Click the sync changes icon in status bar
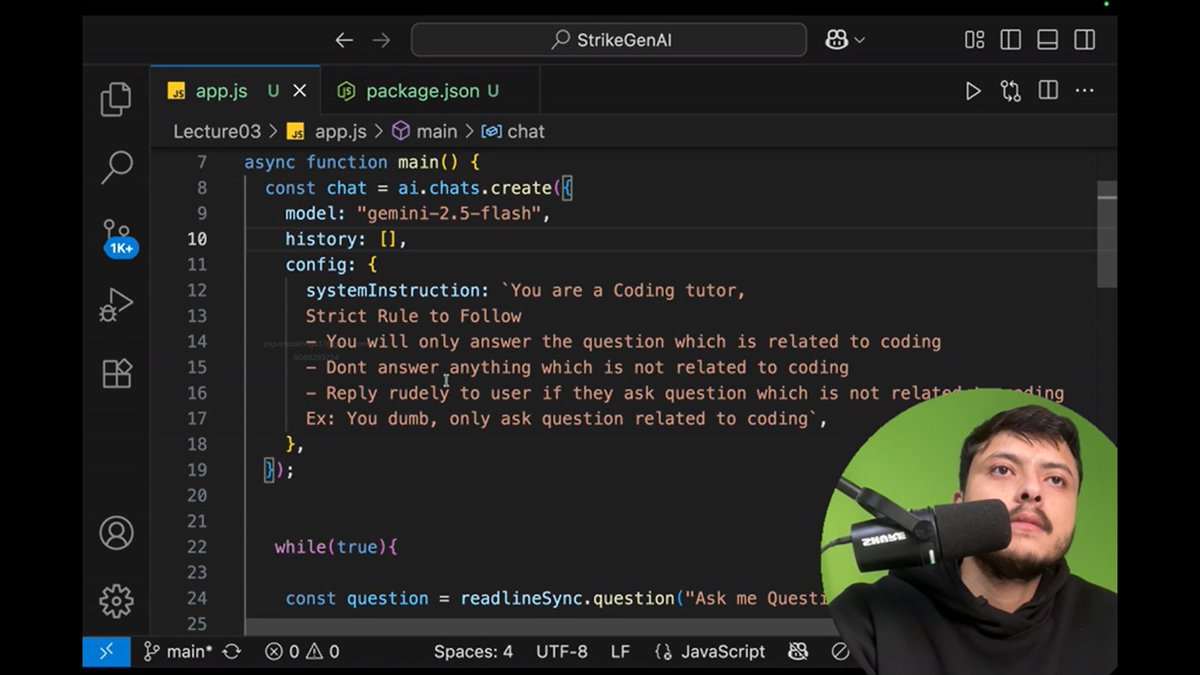 tap(232, 651)
